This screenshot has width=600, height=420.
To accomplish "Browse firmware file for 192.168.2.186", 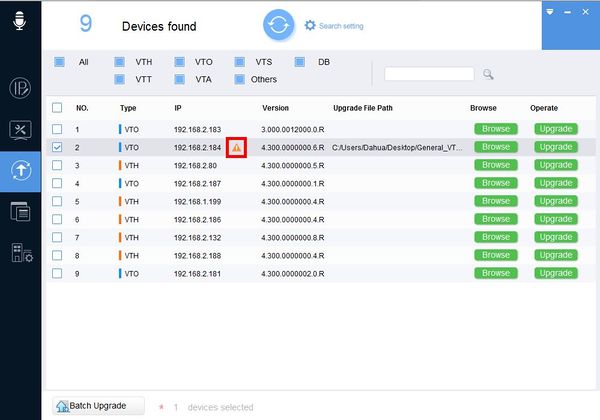I will (x=496, y=219).
